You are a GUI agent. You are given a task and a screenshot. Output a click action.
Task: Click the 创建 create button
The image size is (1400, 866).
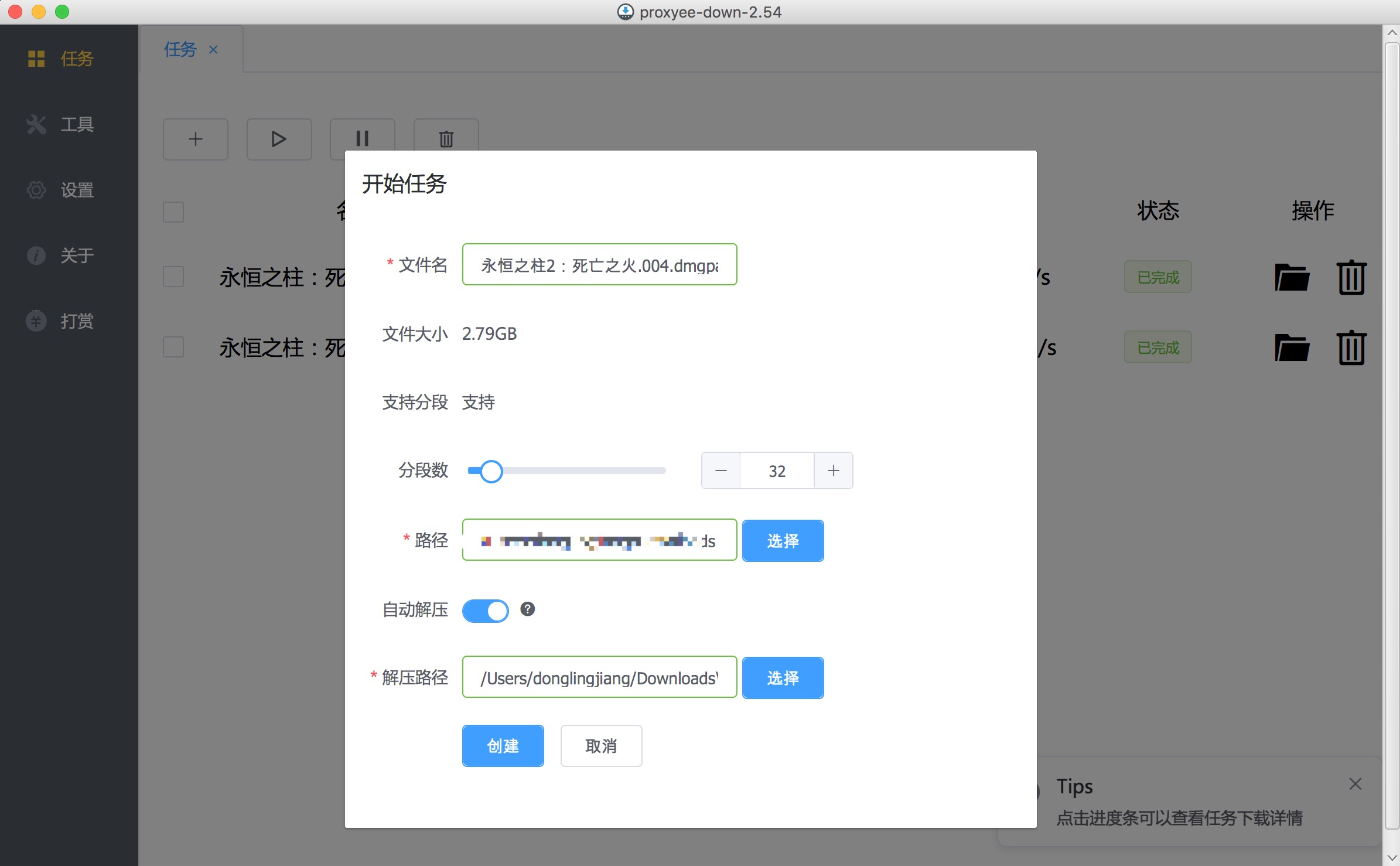pos(503,746)
